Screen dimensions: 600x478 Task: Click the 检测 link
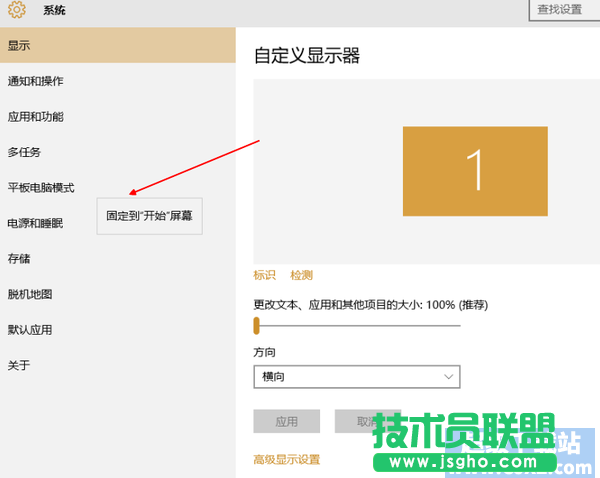tap(301, 275)
